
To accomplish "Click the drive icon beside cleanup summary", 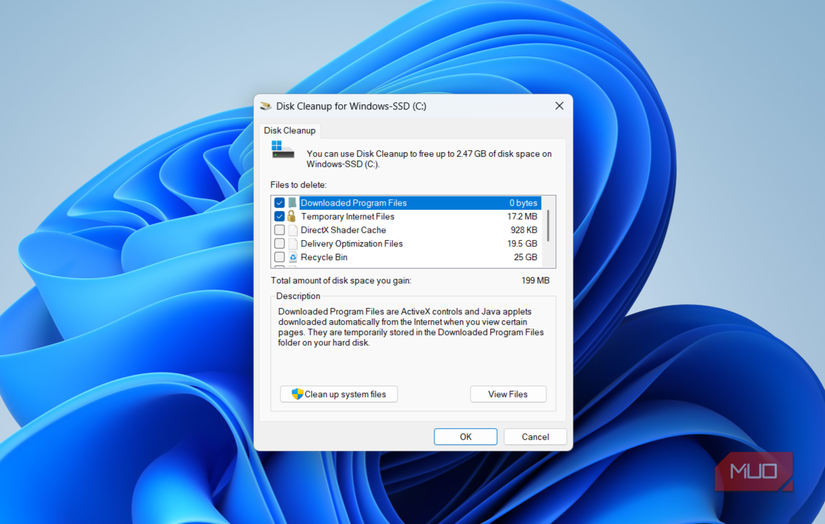I will 283,149.
